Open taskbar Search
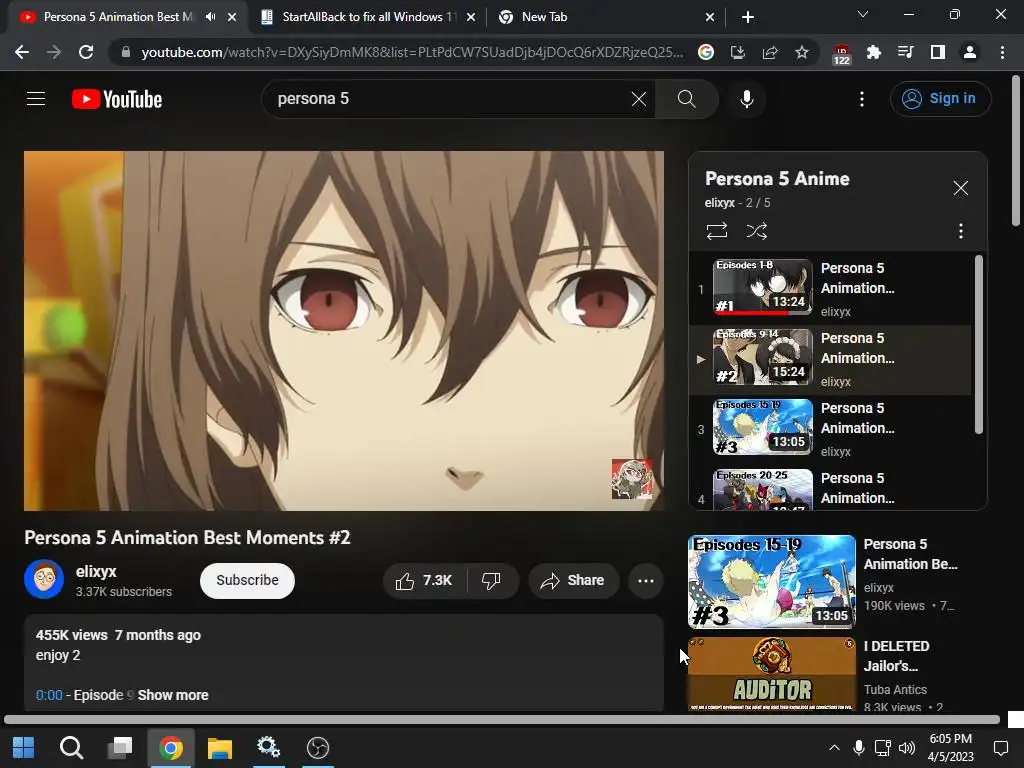This screenshot has height=768, width=1024. pyautogui.click(x=71, y=748)
